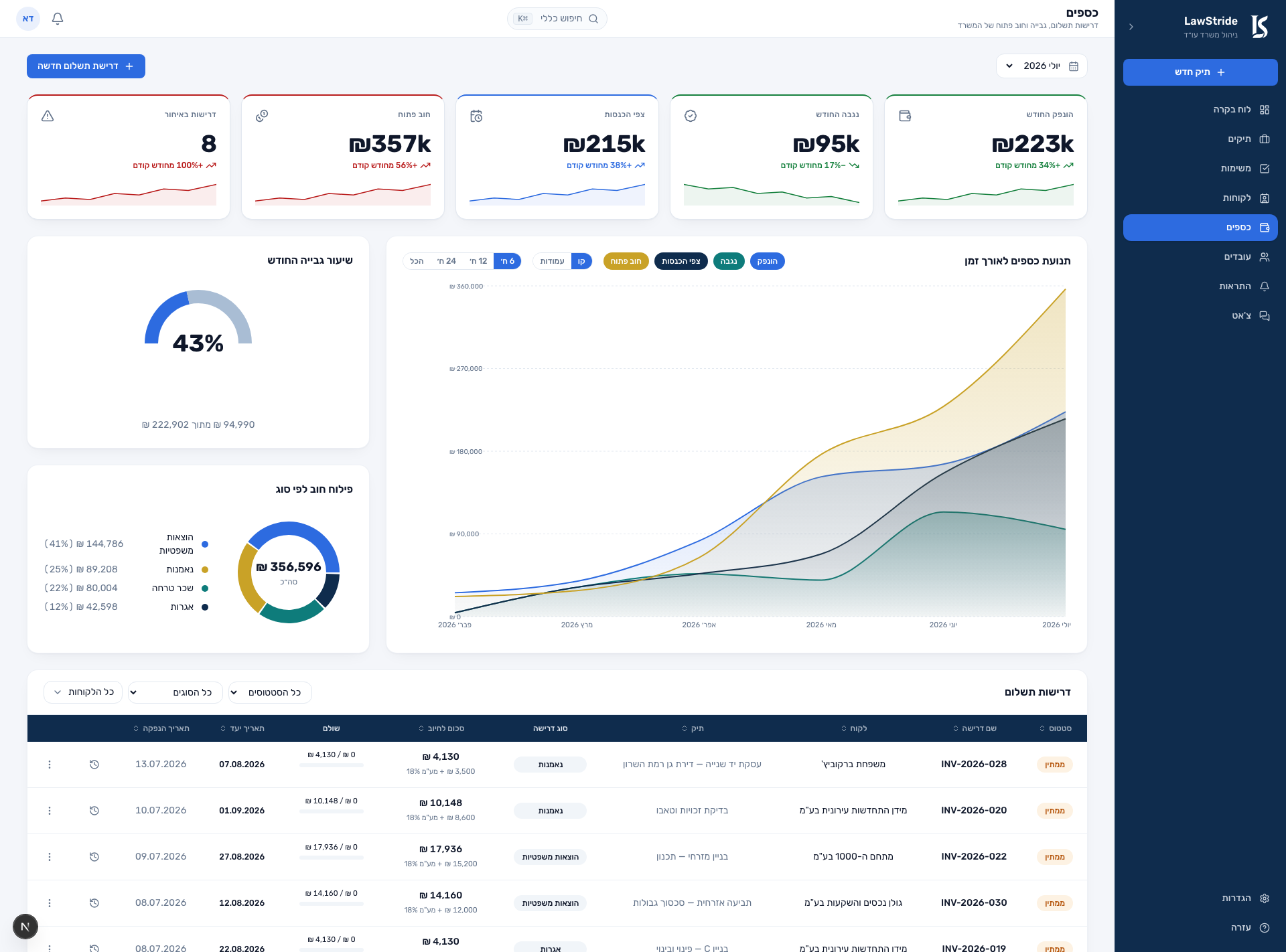Click תיק חדש button in sidebar

tap(1200, 72)
